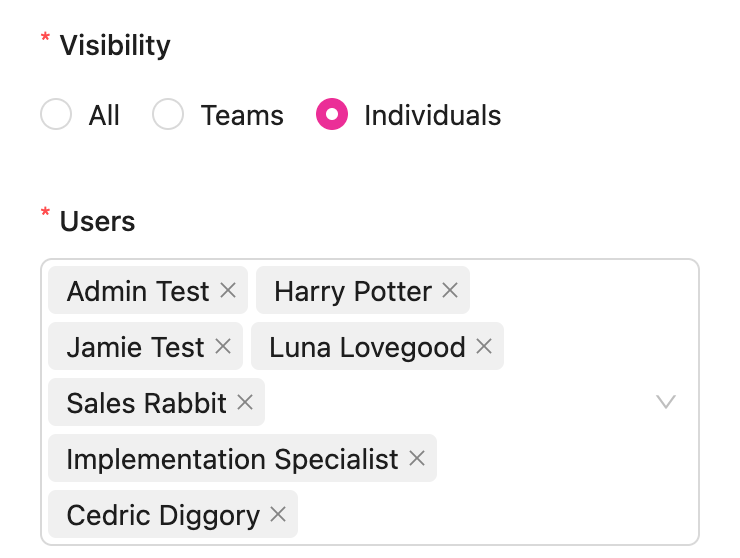
Task: Select the All visibility option
Action: coord(56,115)
